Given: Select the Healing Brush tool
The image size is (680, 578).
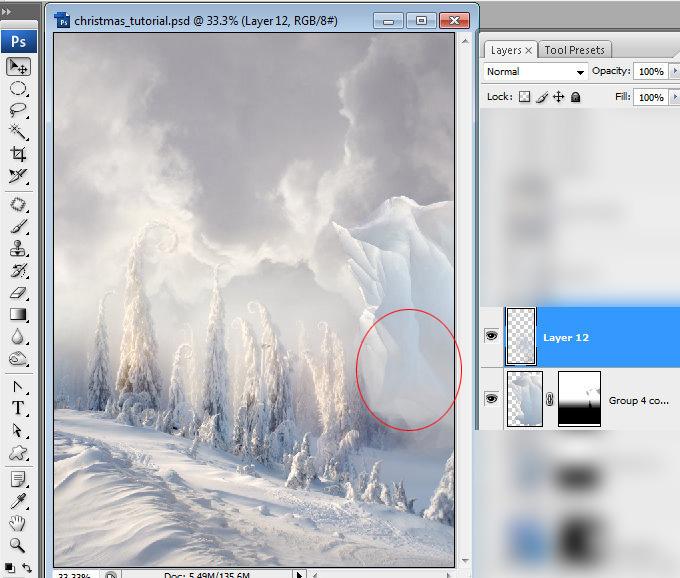Looking at the screenshot, I should 18,205.
